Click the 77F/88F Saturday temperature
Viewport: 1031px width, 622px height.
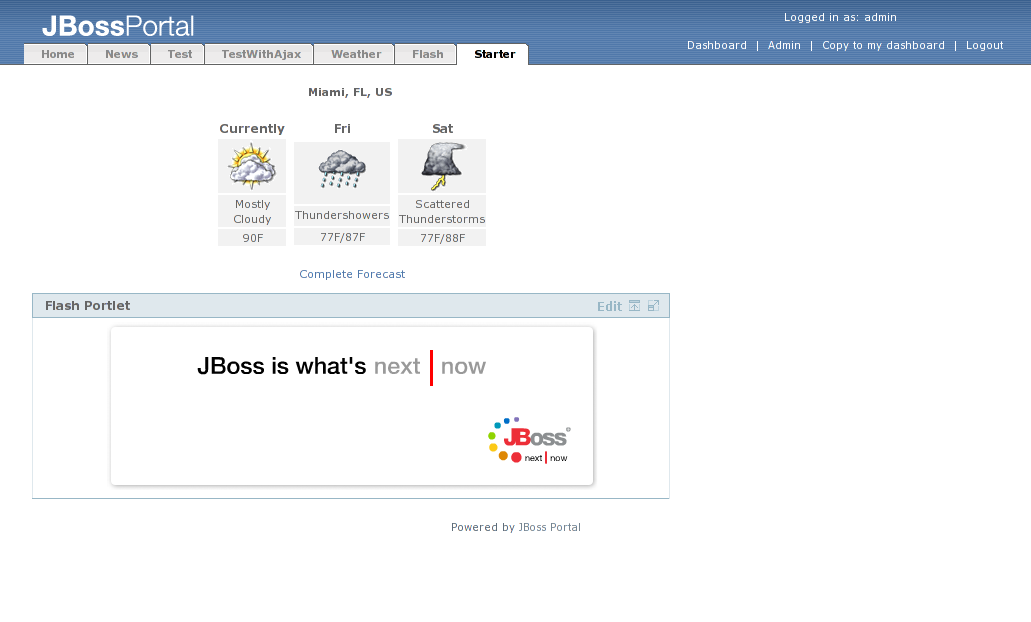(443, 238)
